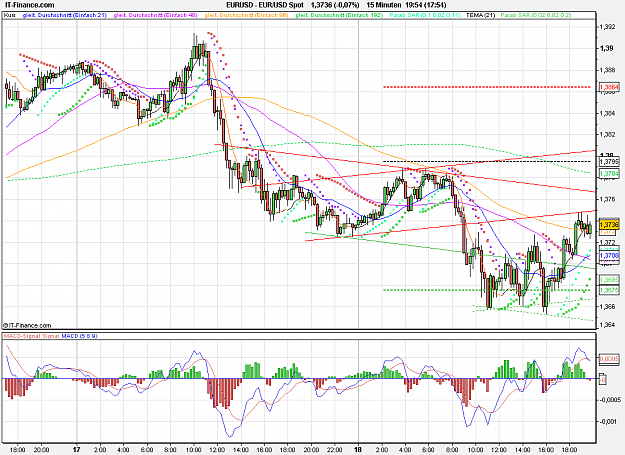Image resolution: width=625 pixels, height=455 pixels.
Task: Click the date 17 on time axis
Action: 77,450
